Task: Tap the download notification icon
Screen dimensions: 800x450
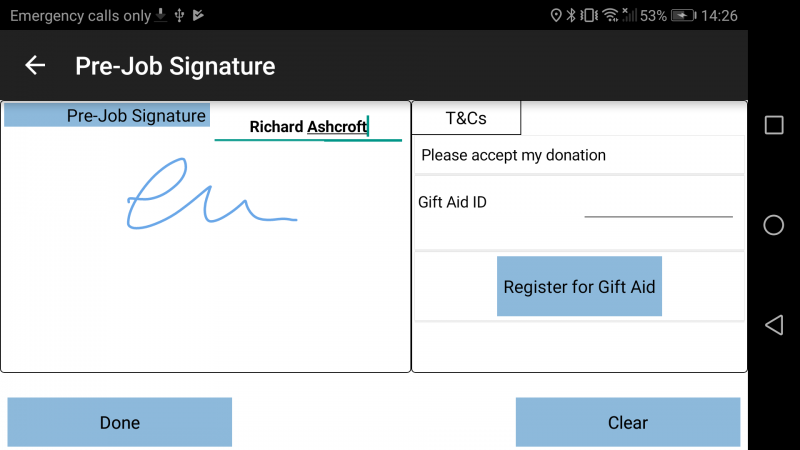Action: [161, 15]
